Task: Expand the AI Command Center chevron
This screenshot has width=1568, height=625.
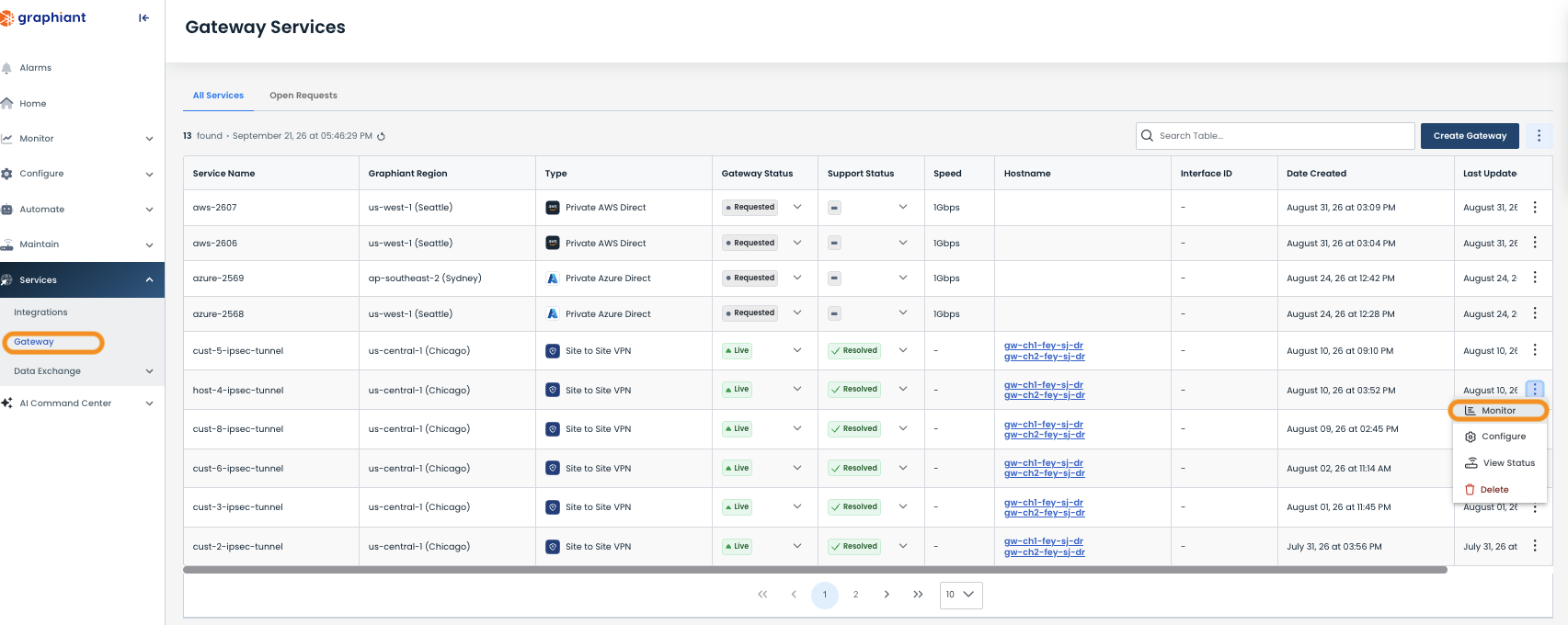Action: click(x=149, y=403)
